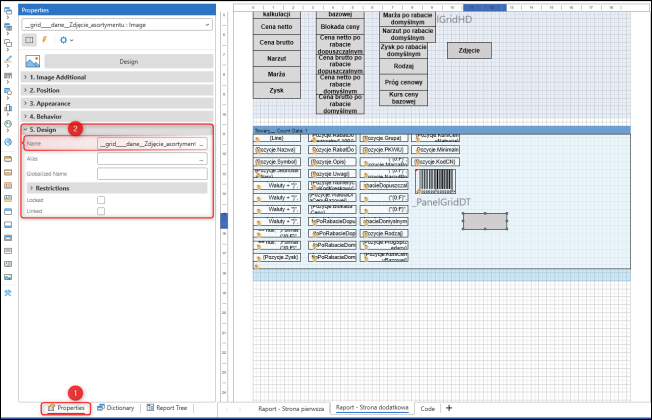
Task: Enable the Locked checkbox
Action: [101, 200]
